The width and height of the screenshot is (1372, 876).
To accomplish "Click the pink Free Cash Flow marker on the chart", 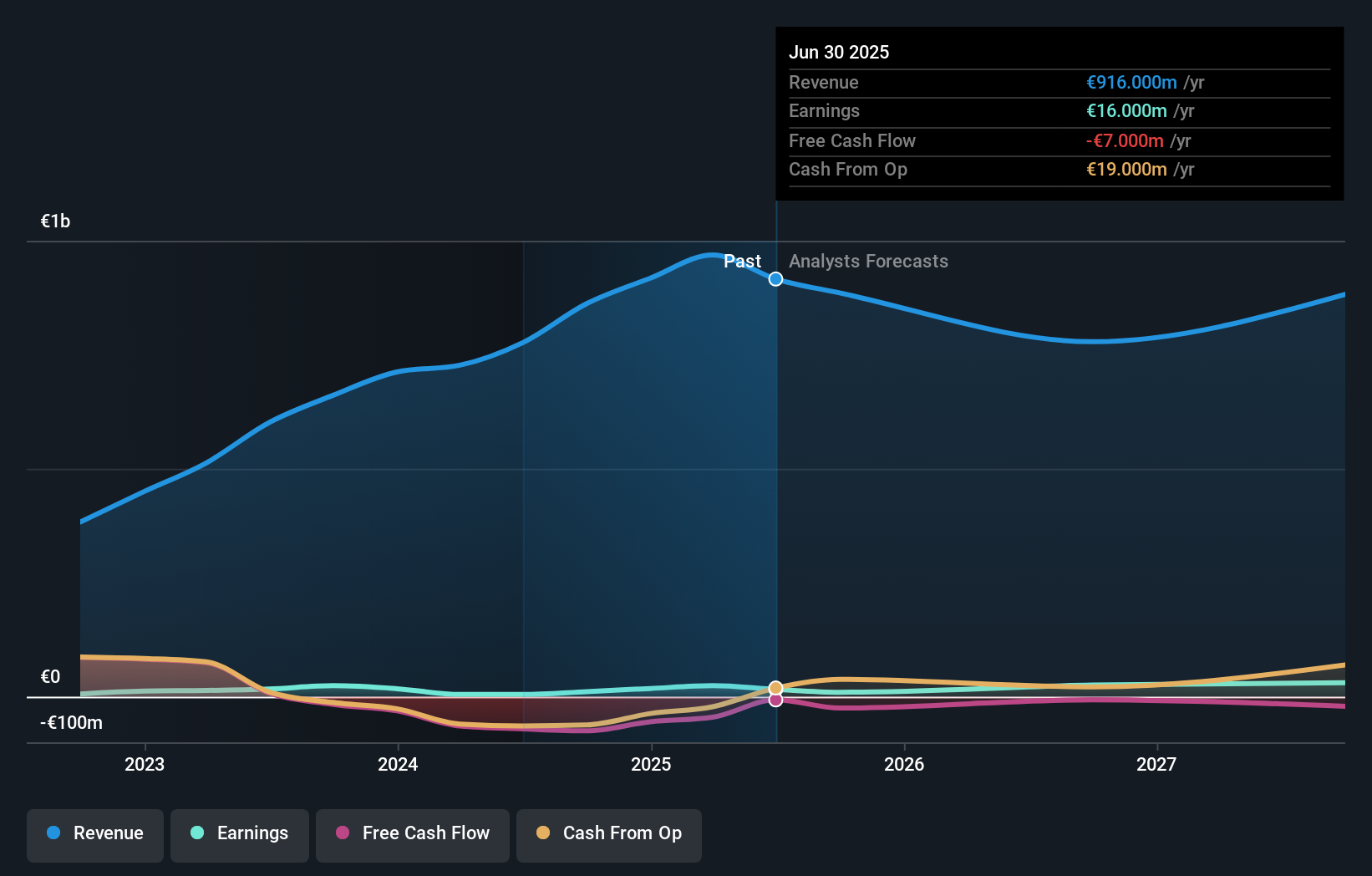I will (776, 700).
